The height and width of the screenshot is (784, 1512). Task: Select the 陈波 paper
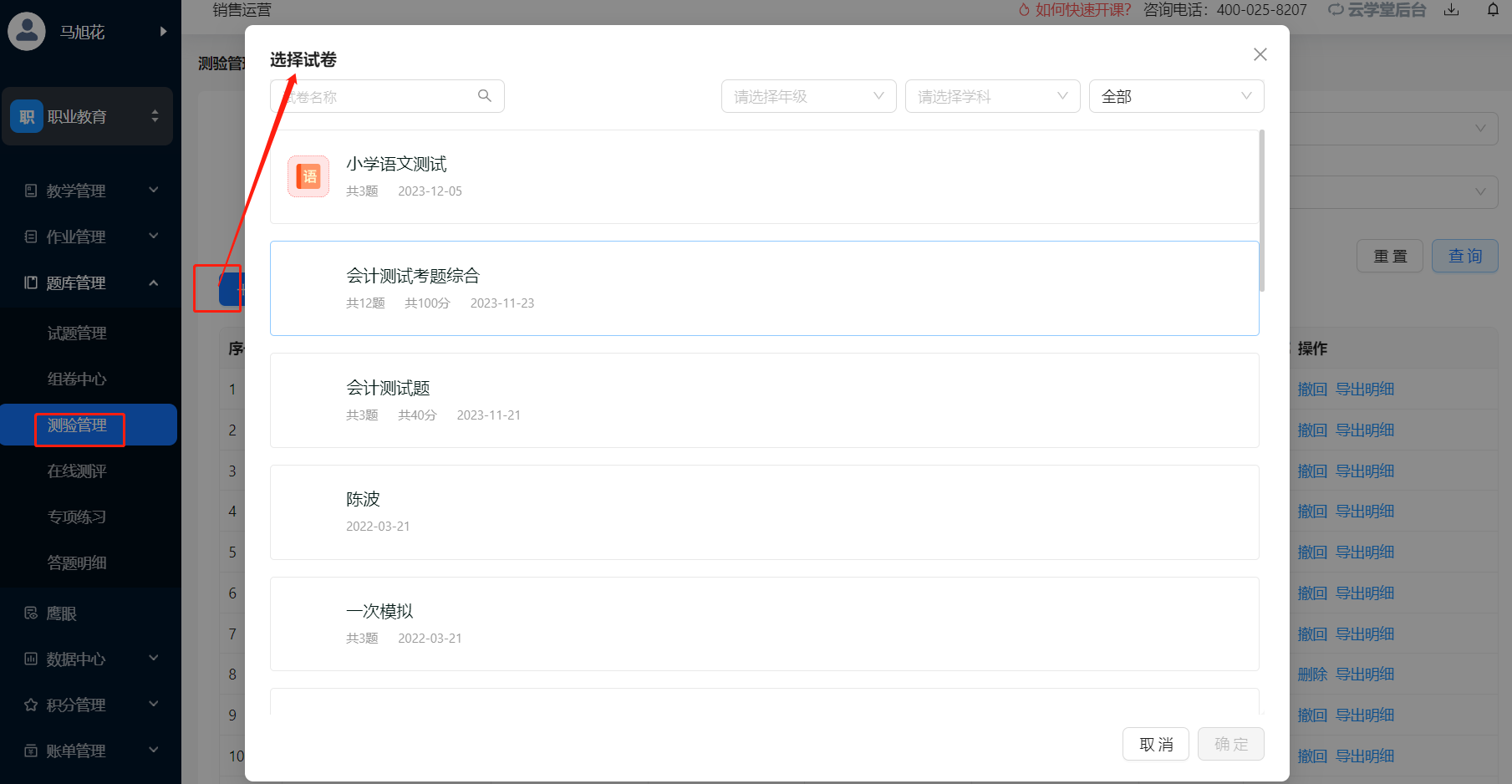pos(764,512)
